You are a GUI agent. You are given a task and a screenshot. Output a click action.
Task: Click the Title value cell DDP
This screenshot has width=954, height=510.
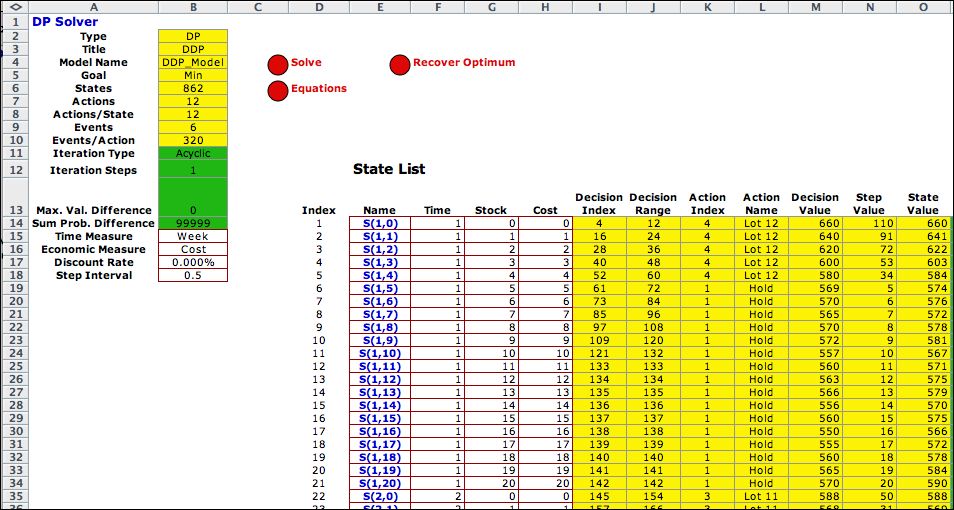pos(193,49)
